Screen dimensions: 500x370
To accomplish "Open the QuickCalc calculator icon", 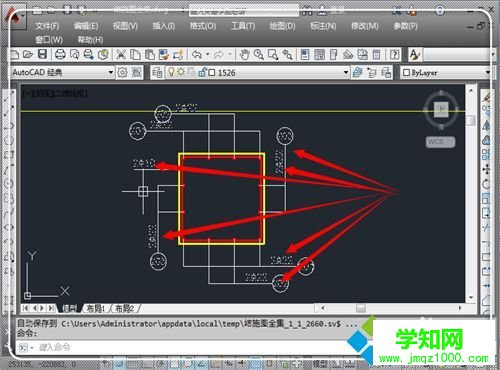I will [x=376, y=54].
